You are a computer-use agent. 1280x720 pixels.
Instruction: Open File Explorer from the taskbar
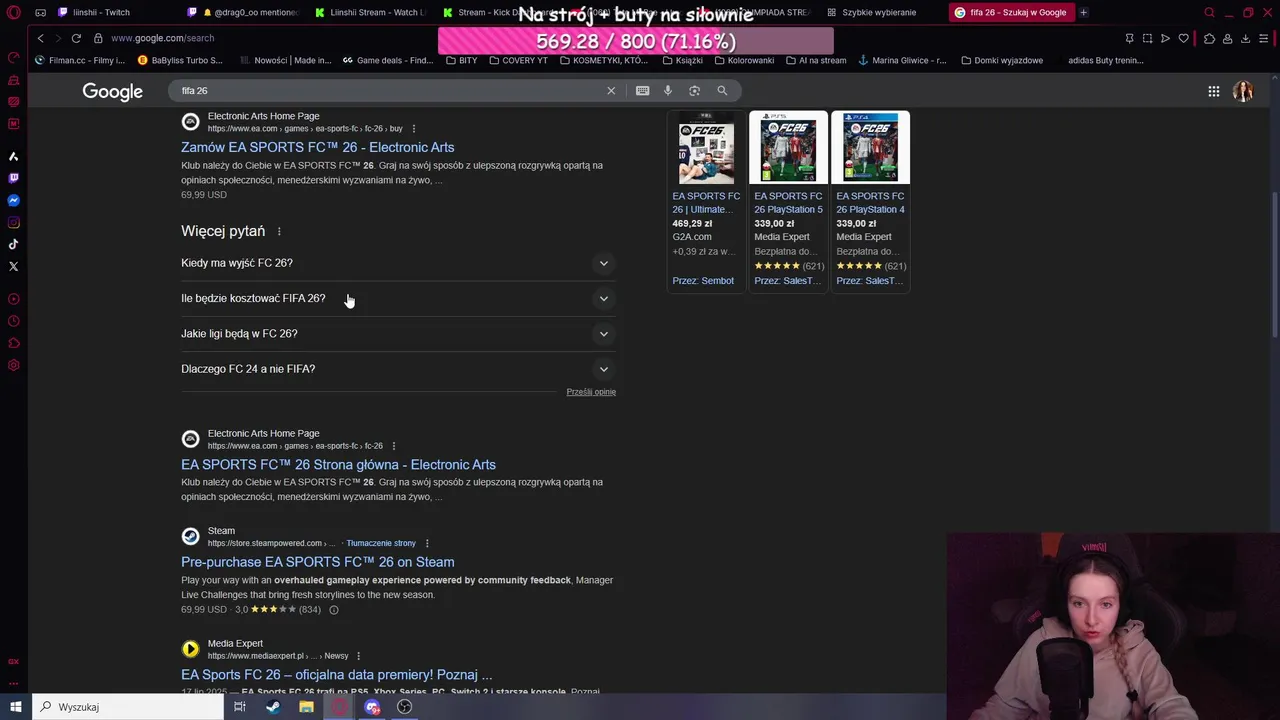click(x=306, y=707)
